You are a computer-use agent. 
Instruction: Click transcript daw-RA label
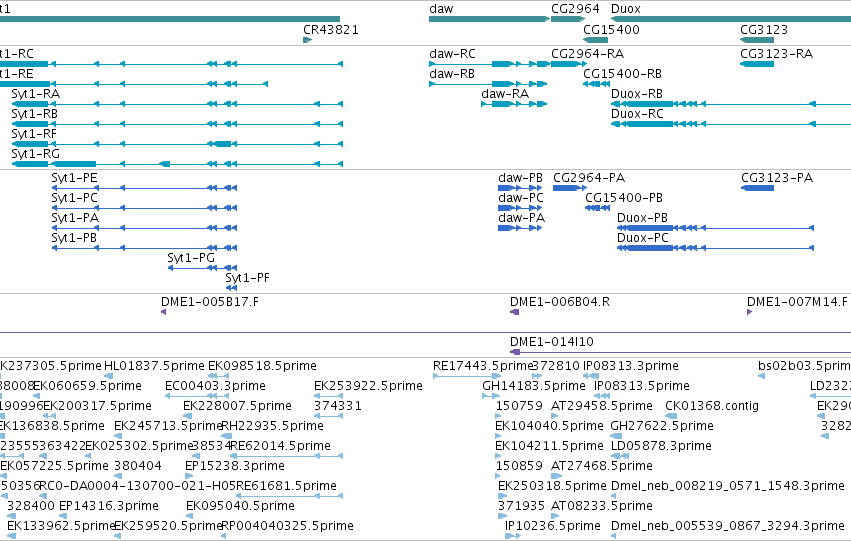point(505,94)
